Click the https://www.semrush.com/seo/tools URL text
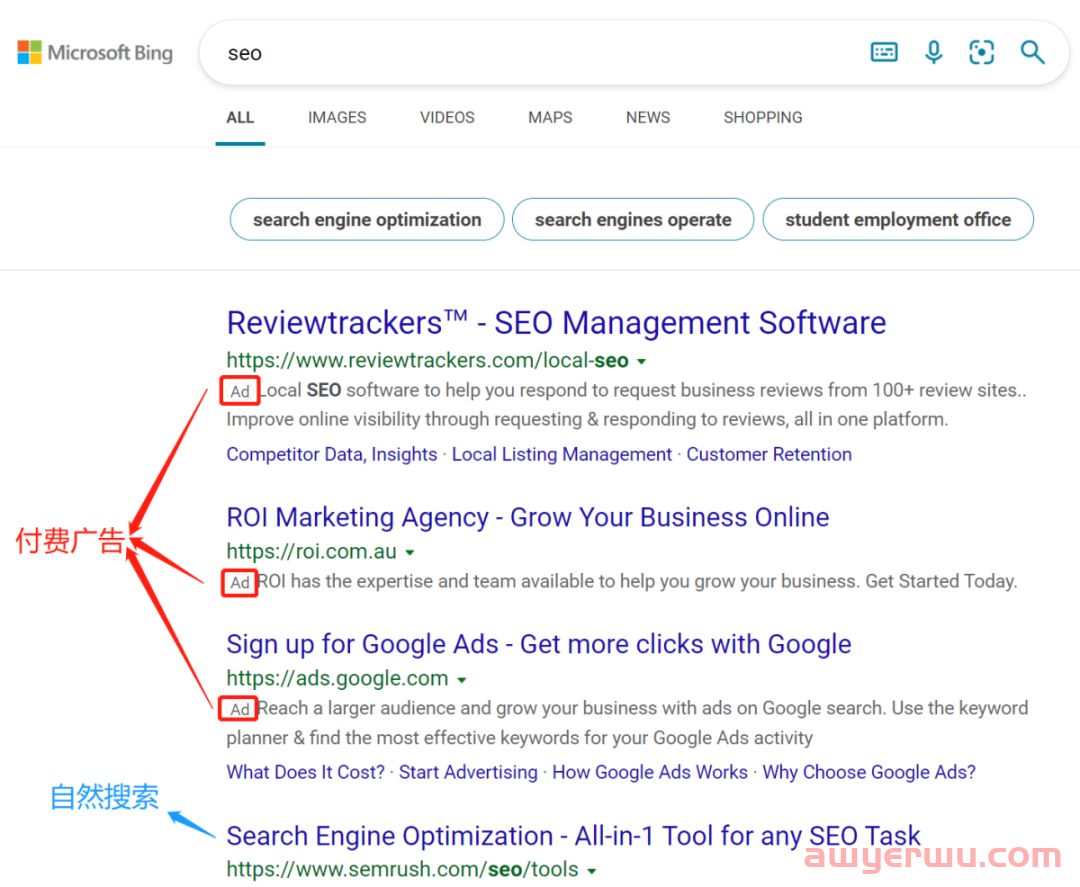The image size is (1080, 887). point(402,869)
